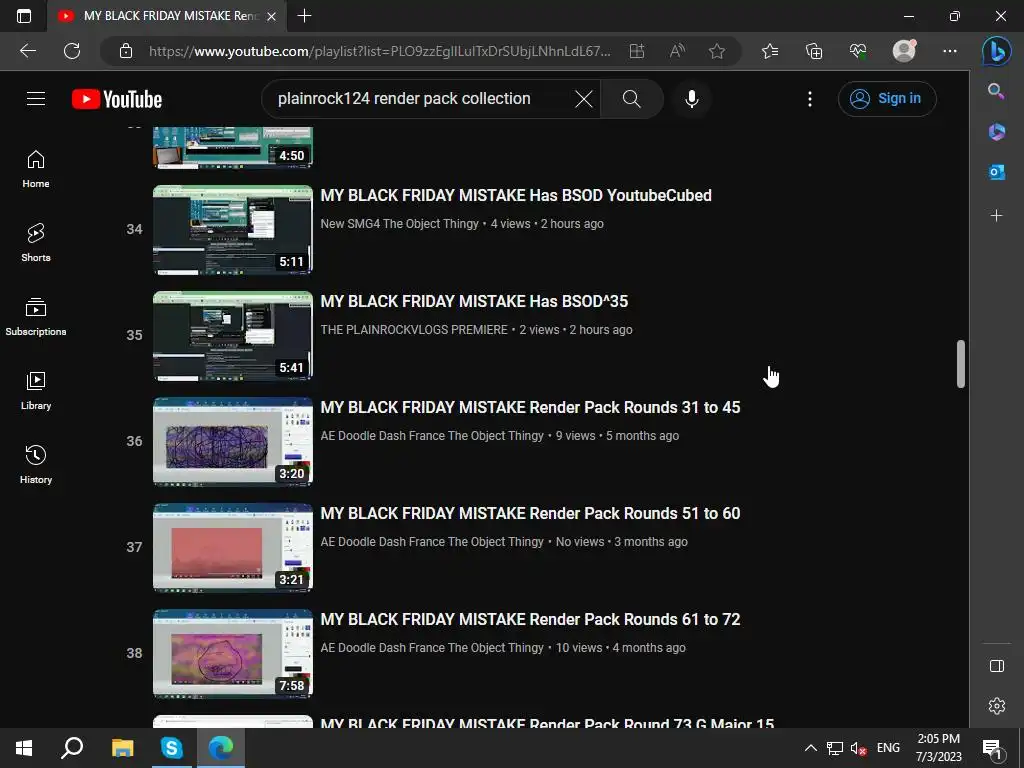This screenshot has width=1024, height=768.
Task: Open Subscriptions in sidebar
Action: point(36,316)
